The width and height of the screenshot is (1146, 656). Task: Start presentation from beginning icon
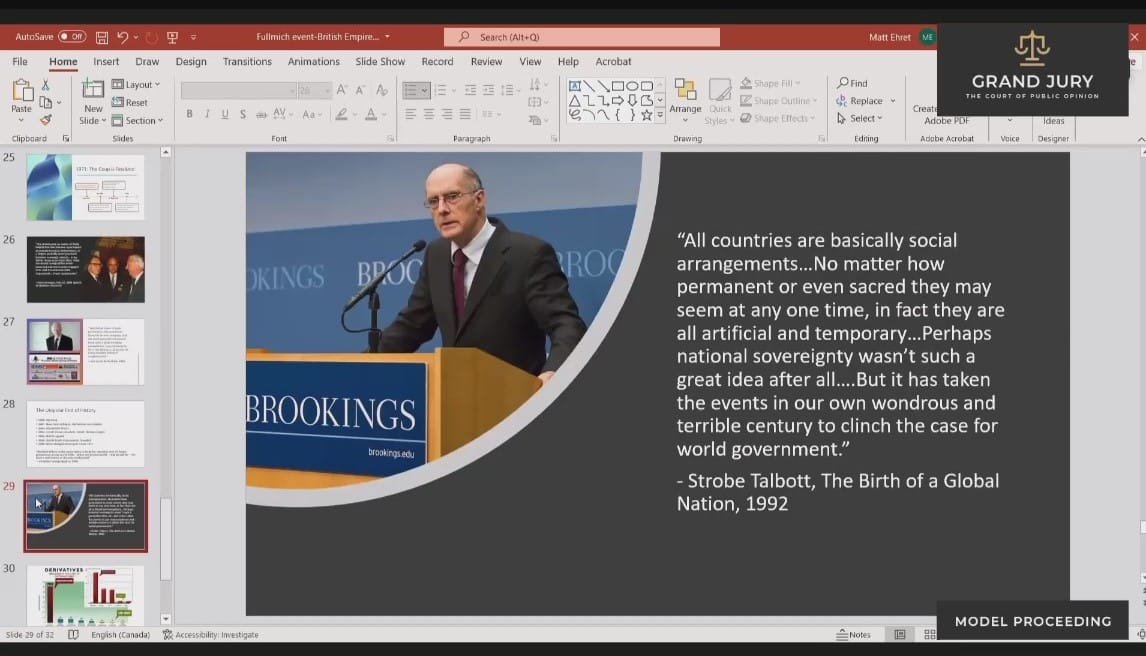[x=172, y=37]
